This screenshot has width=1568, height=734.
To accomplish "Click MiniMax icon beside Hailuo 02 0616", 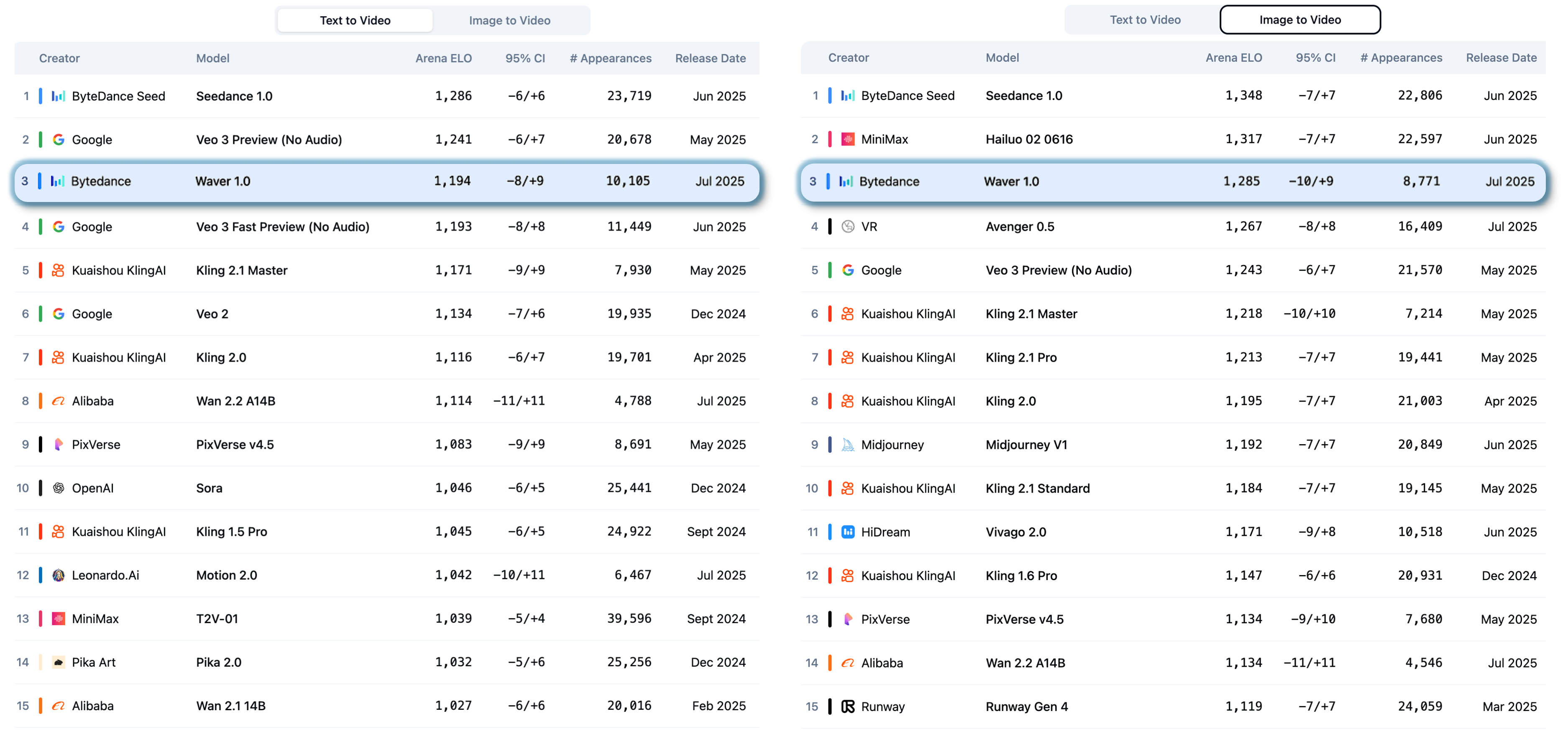I will (x=847, y=139).
